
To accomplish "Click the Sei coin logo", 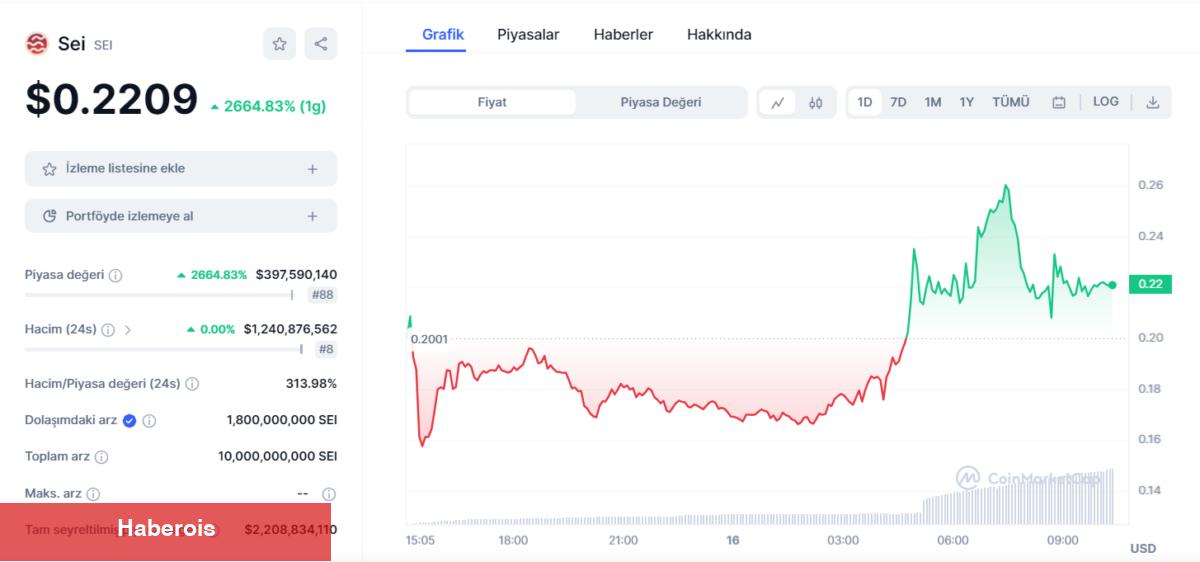I will pos(37,44).
